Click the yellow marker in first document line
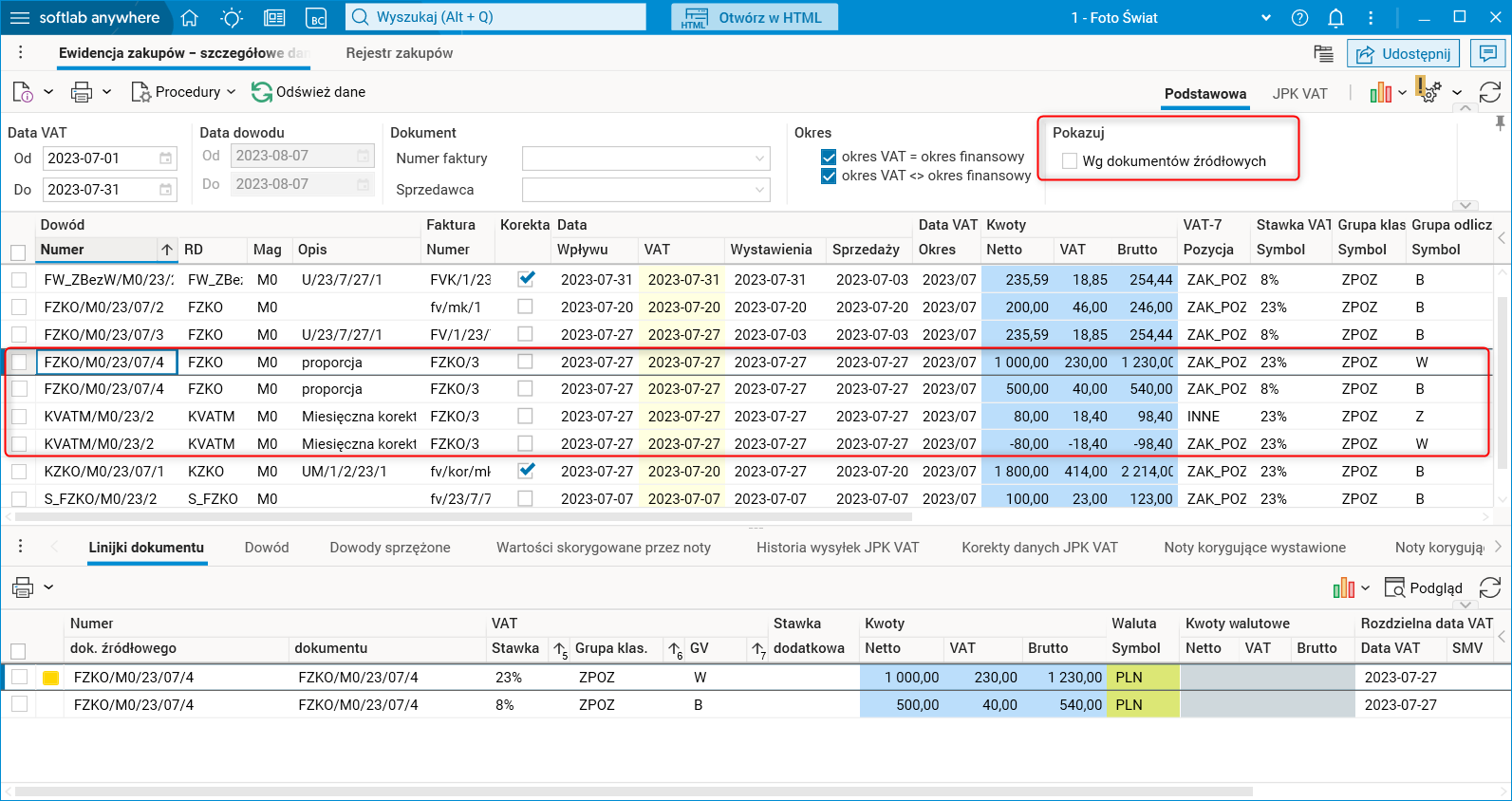The height and width of the screenshot is (801, 1512). (x=51, y=678)
